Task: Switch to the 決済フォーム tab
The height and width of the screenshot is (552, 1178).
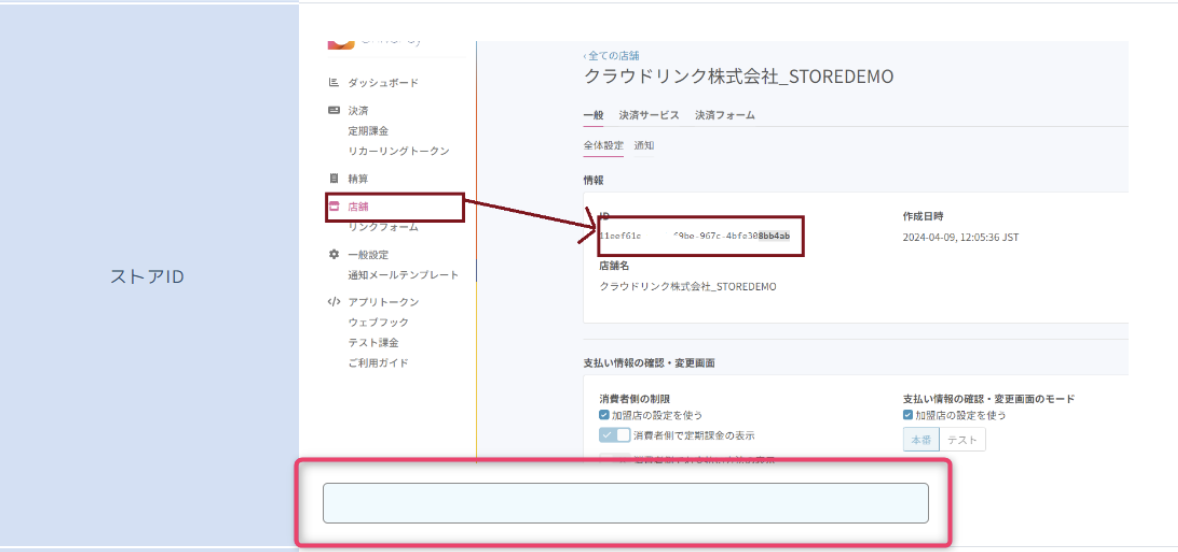Action: click(725, 115)
